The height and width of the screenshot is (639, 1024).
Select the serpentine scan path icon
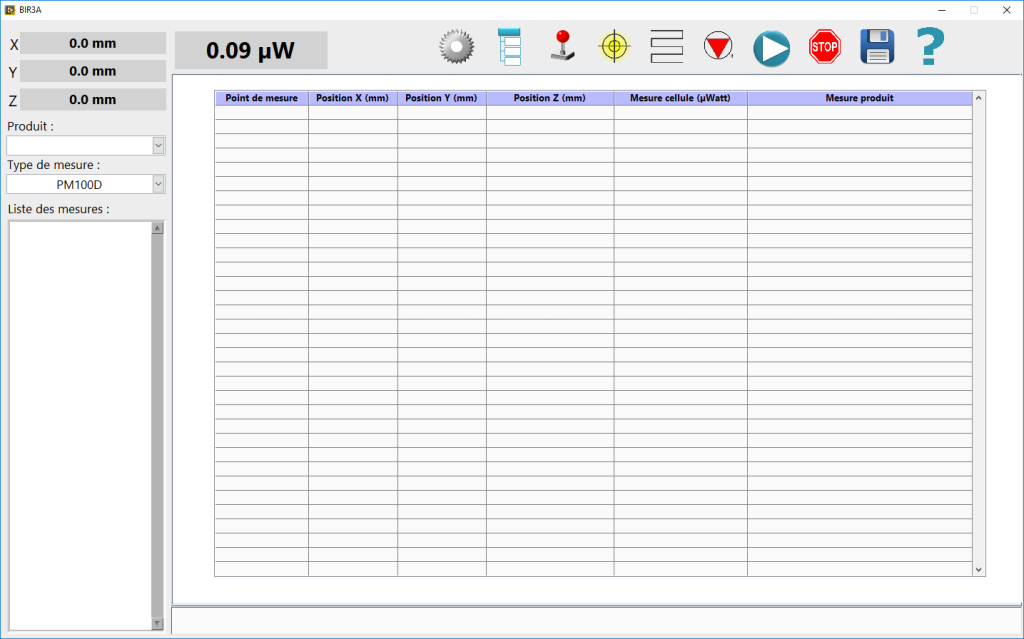click(667, 46)
